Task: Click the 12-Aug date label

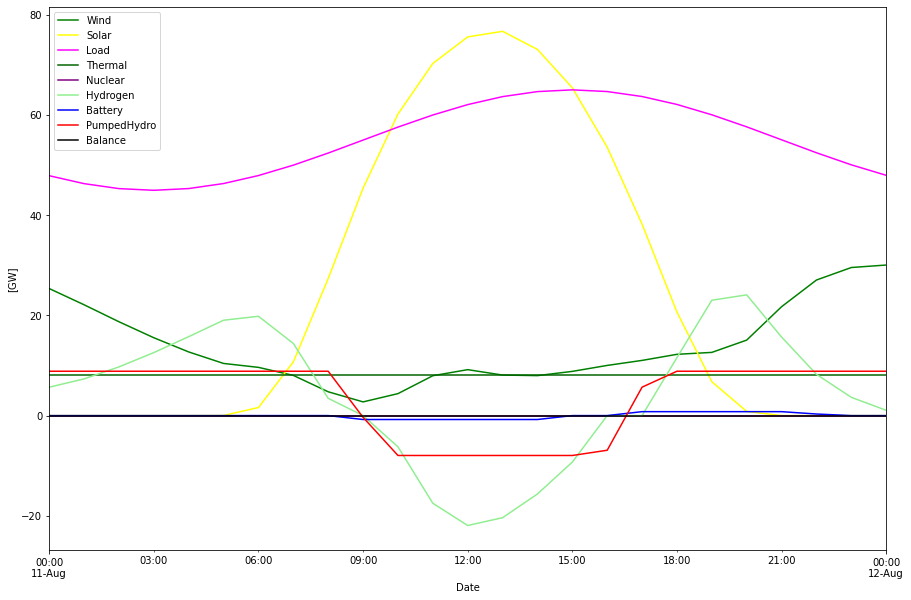Action: [x=885, y=573]
